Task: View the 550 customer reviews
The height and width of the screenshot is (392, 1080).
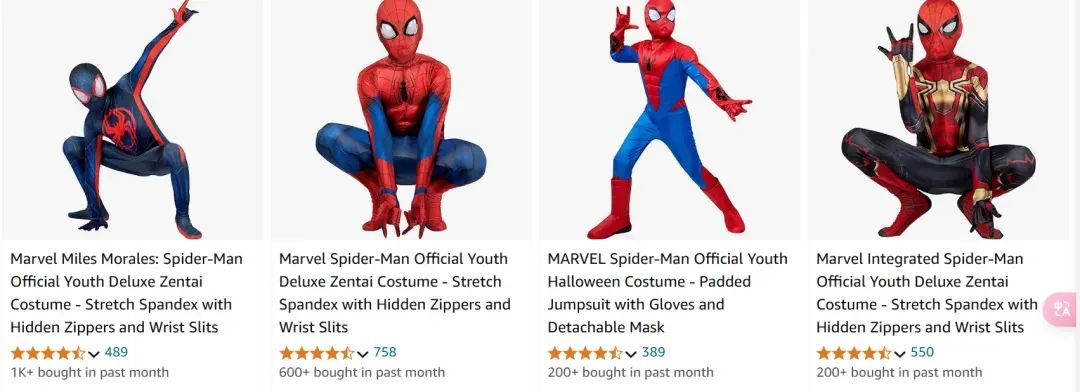Action: pyautogui.click(x=922, y=352)
